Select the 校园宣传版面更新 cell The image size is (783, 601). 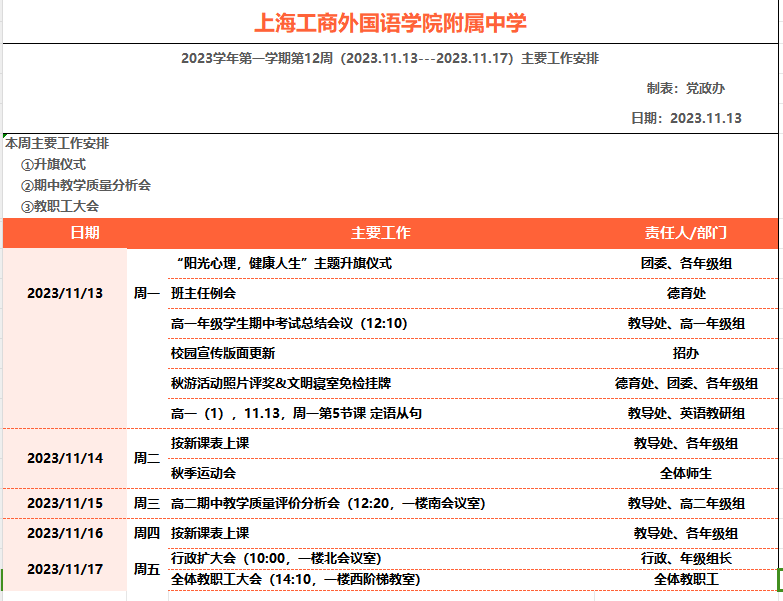tap(223, 353)
